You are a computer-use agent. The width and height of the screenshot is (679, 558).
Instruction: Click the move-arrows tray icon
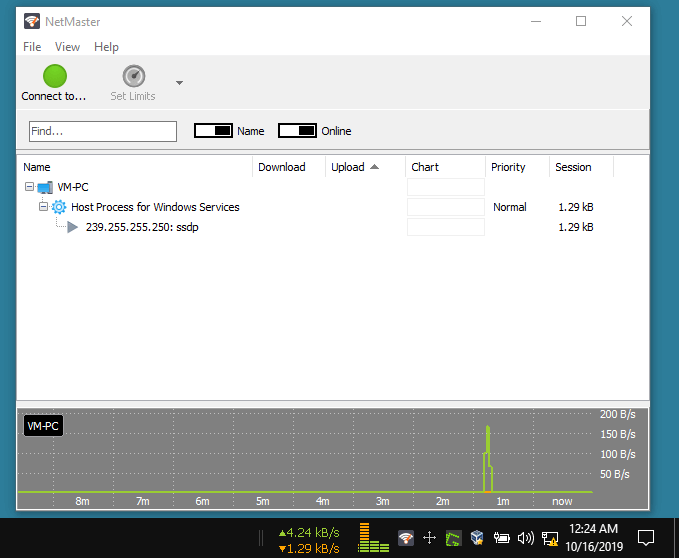click(429, 538)
